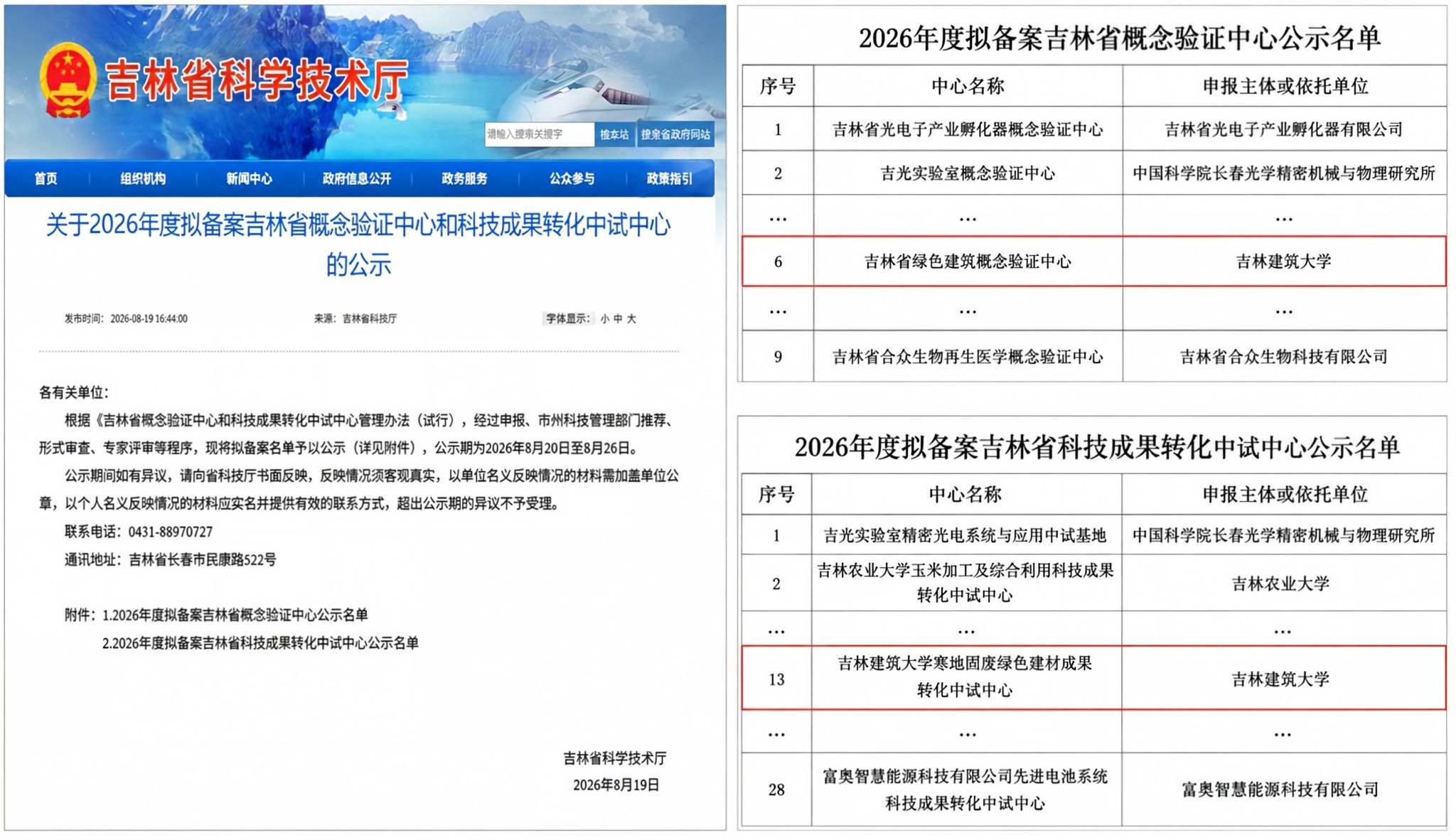Viewport: 1456px width, 840px height.
Task: Click the salutation 各有关单位:
Action: coord(74,392)
